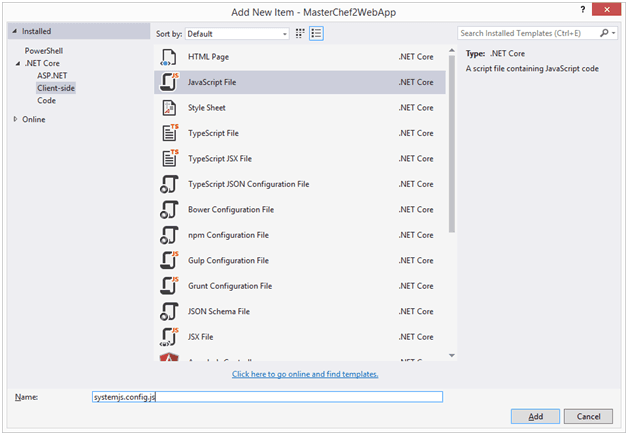Click the Cancel button
Image resolution: width=628 pixels, height=435 pixels.
click(x=588, y=417)
